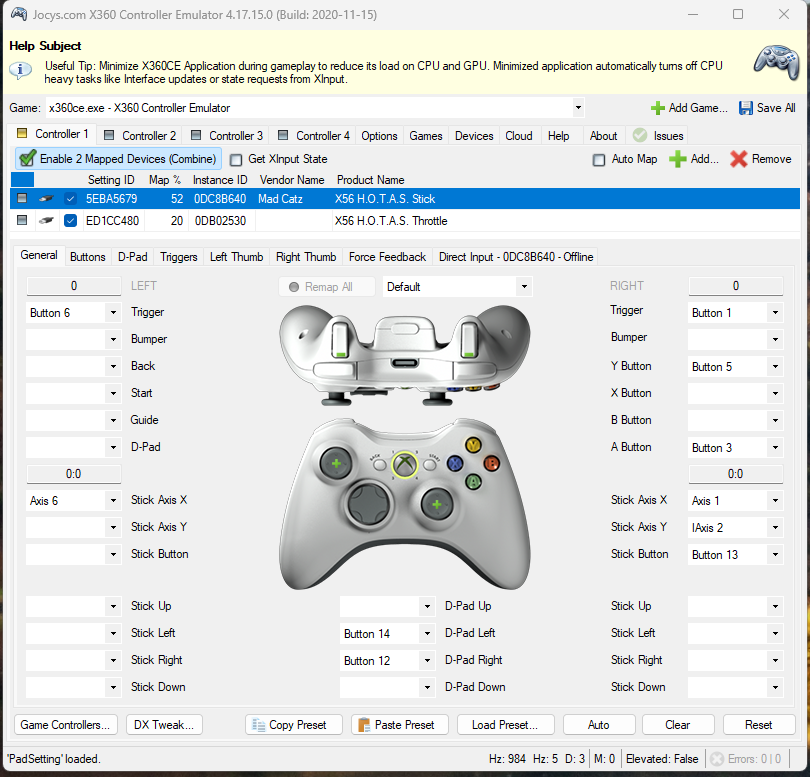The image size is (810, 778).
Task: Open the Game selection dropdown
Action: (577, 107)
